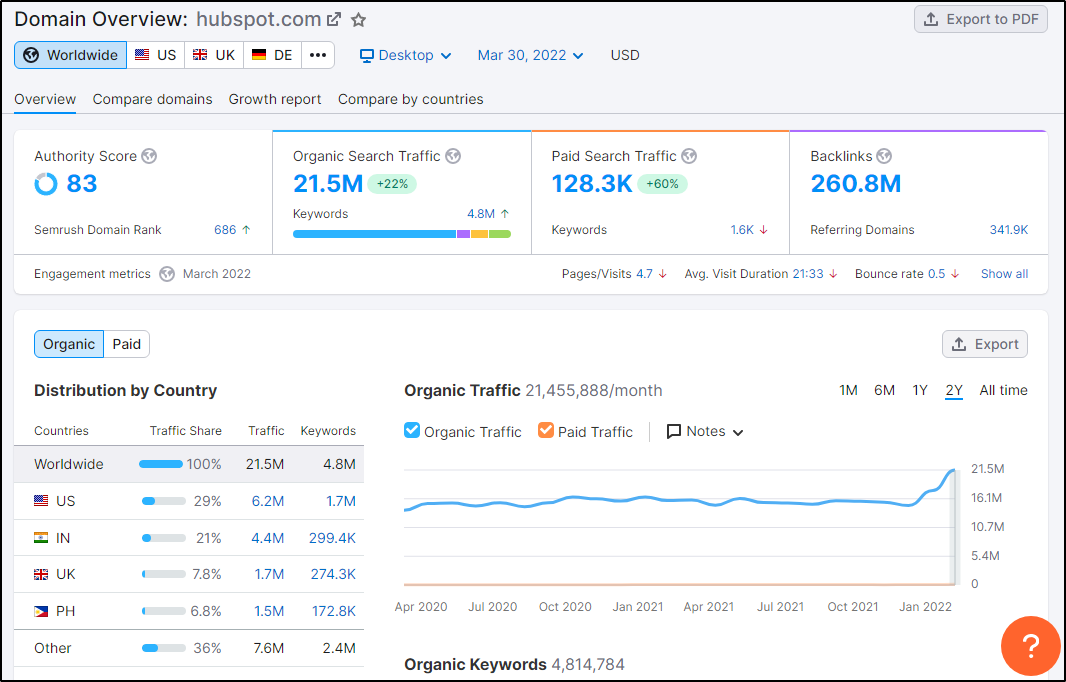1066x682 pixels.
Task: Star the domain as favorite
Action: (x=359, y=20)
